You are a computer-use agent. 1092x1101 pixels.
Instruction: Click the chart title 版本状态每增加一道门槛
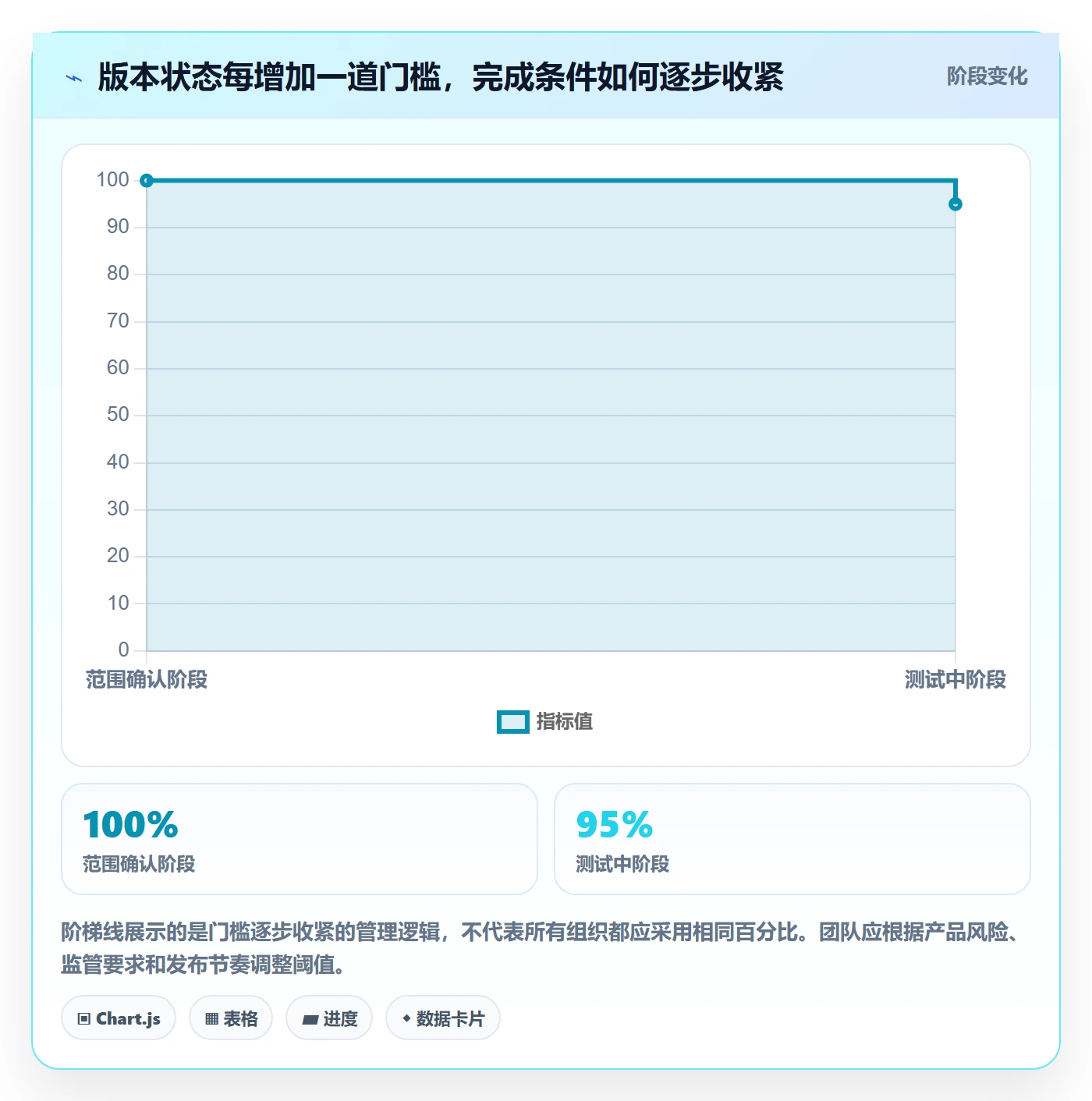(441, 77)
